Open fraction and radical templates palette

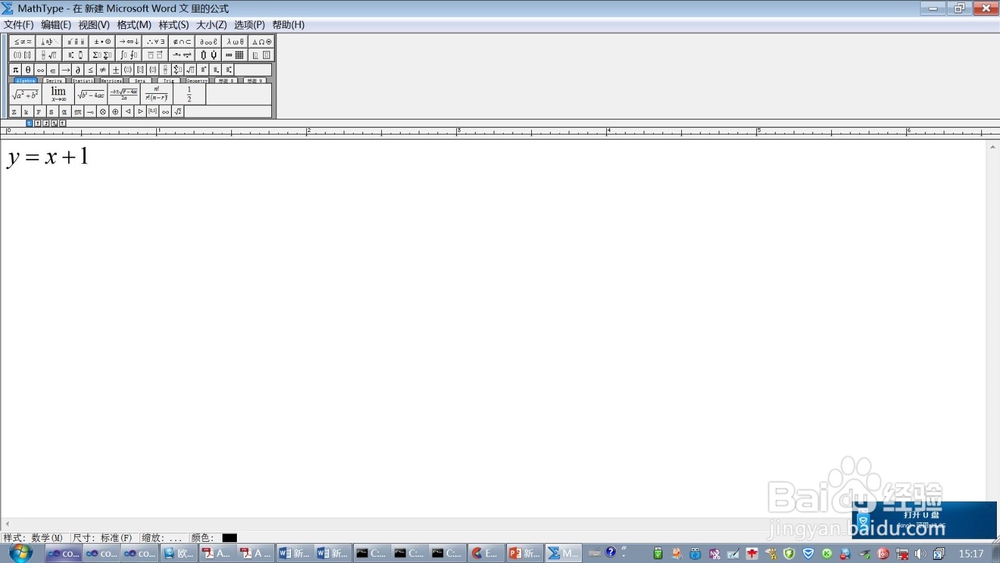point(49,55)
